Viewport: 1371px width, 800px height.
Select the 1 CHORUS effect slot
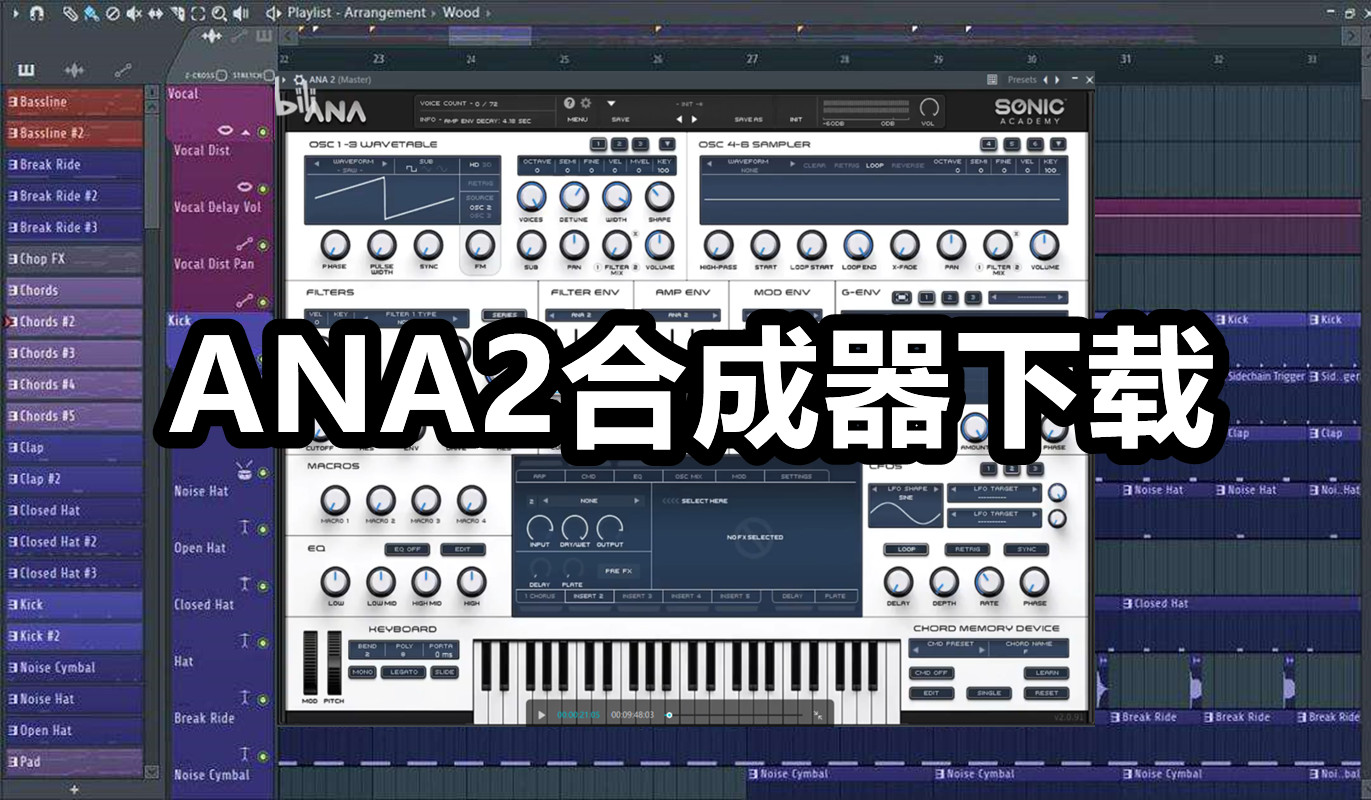pos(540,596)
